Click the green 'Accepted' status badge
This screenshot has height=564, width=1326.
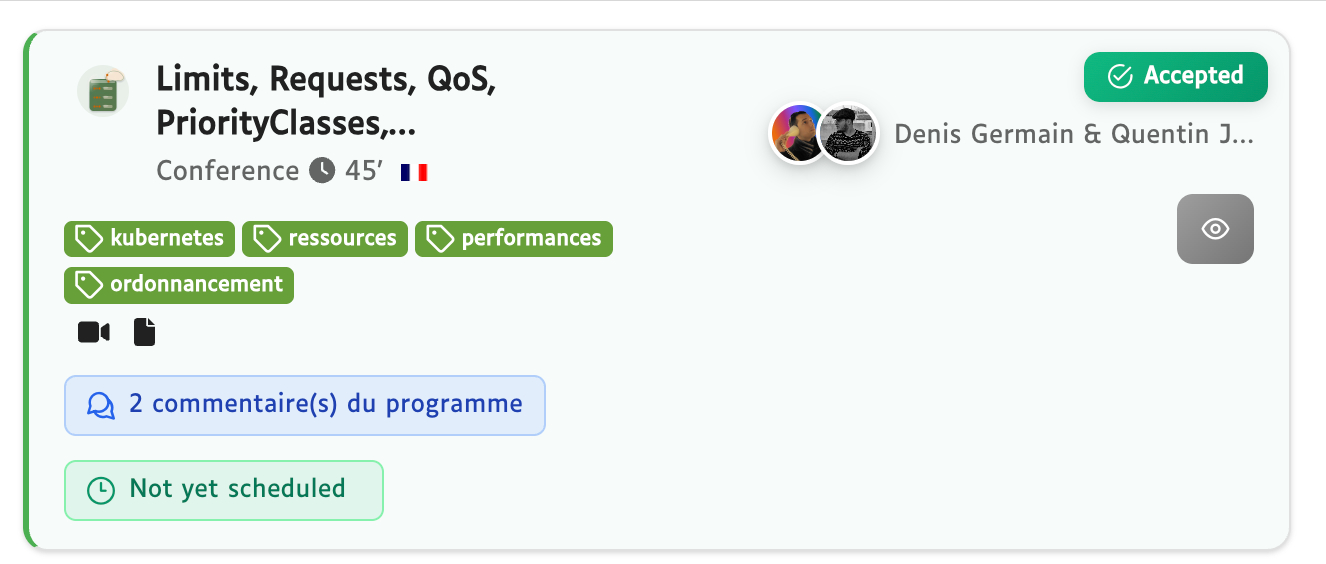click(1176, 77)
